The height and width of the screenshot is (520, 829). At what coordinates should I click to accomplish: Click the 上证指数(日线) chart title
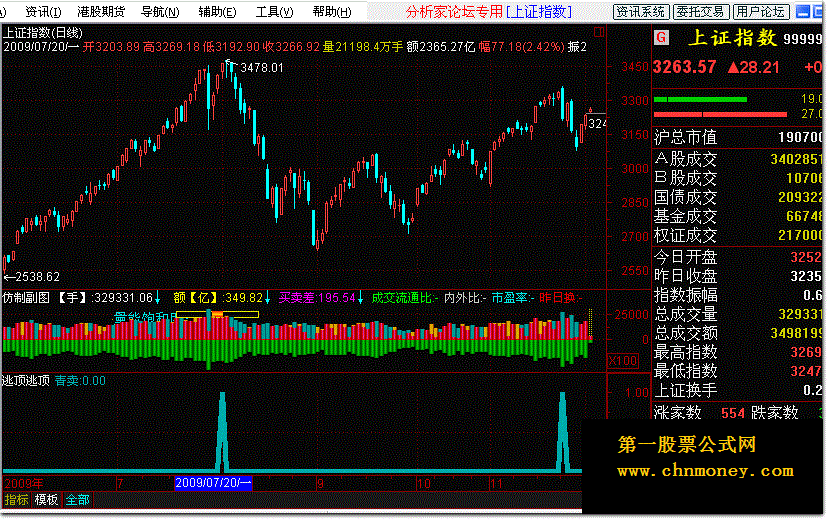coord(43,33)
